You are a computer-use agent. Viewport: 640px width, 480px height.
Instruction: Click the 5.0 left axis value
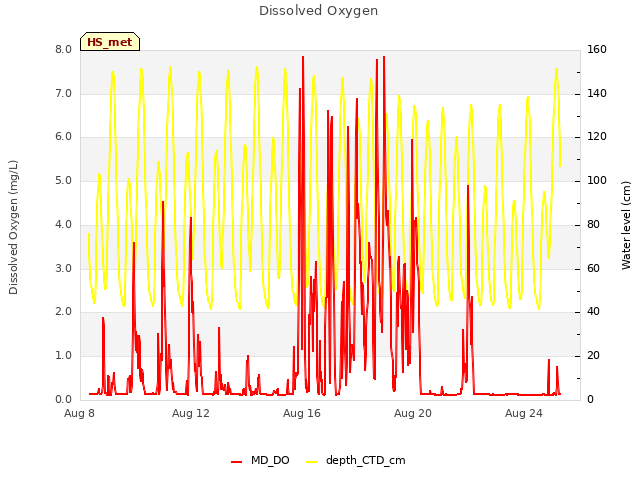(x=64, y=180)
